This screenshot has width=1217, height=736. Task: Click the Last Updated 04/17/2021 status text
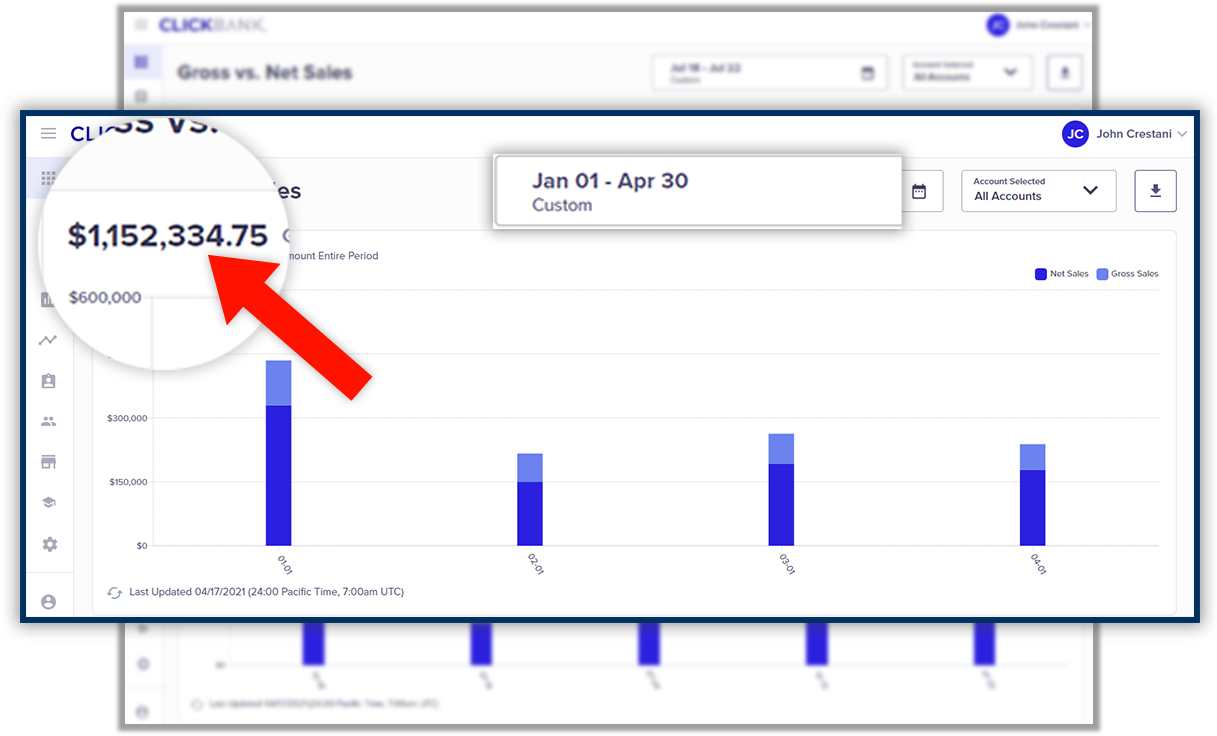pos(266,592)
